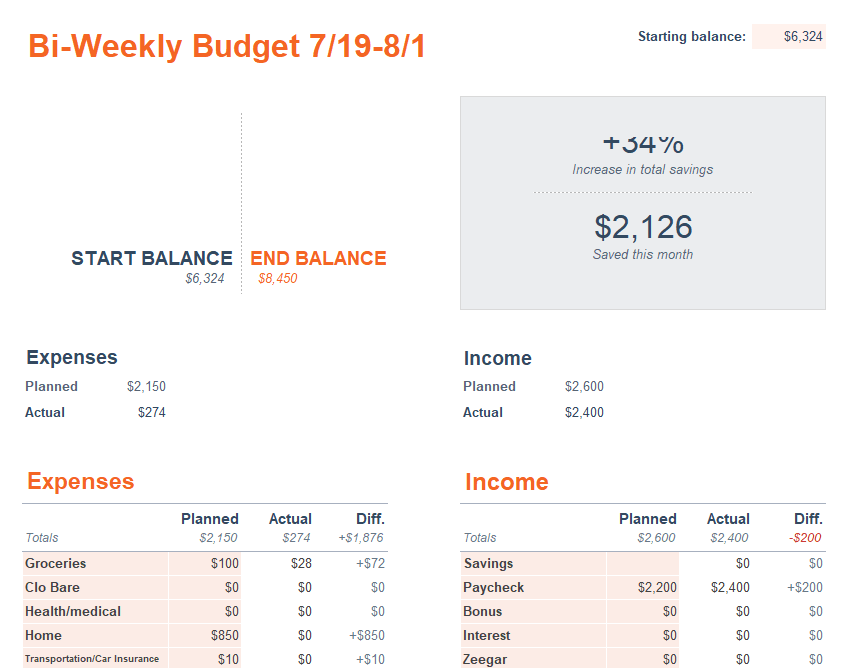The image size is (868, 668).
Task: Click the orange Income table heading
Action: click(x=506, y=482)
